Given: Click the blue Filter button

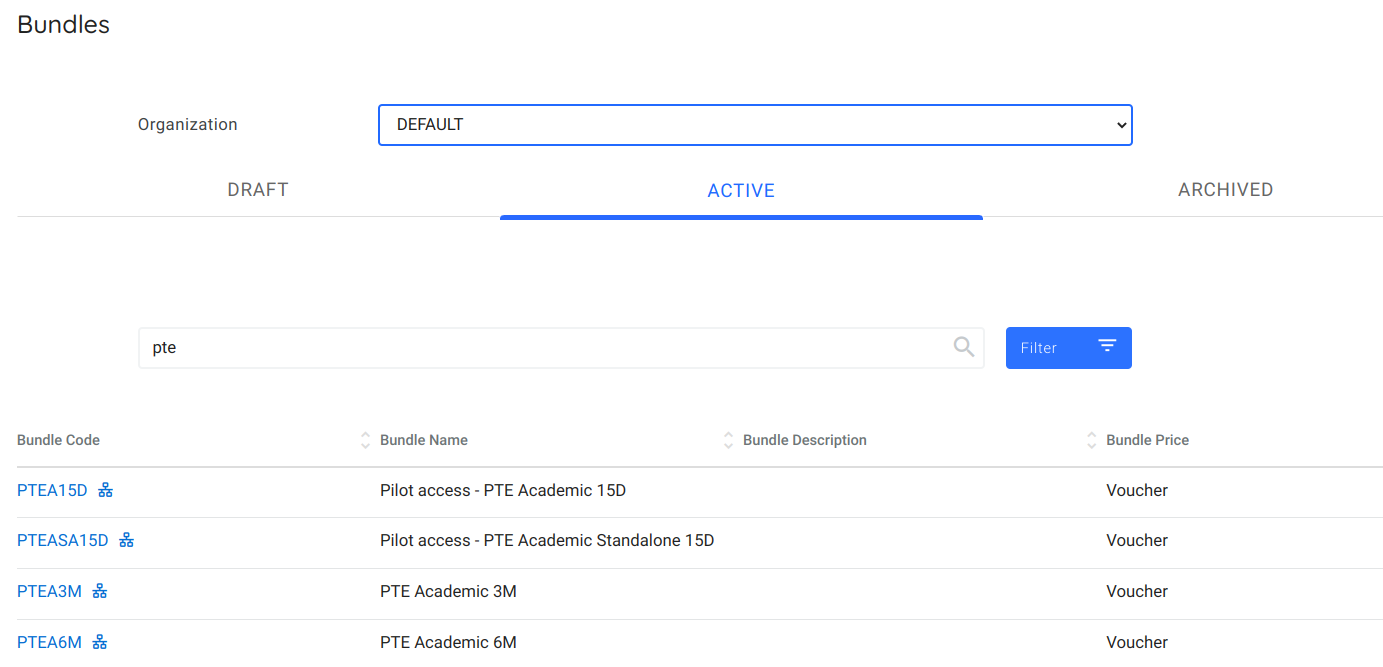Looking at the screenshot, I should [x=1068, y=348].
